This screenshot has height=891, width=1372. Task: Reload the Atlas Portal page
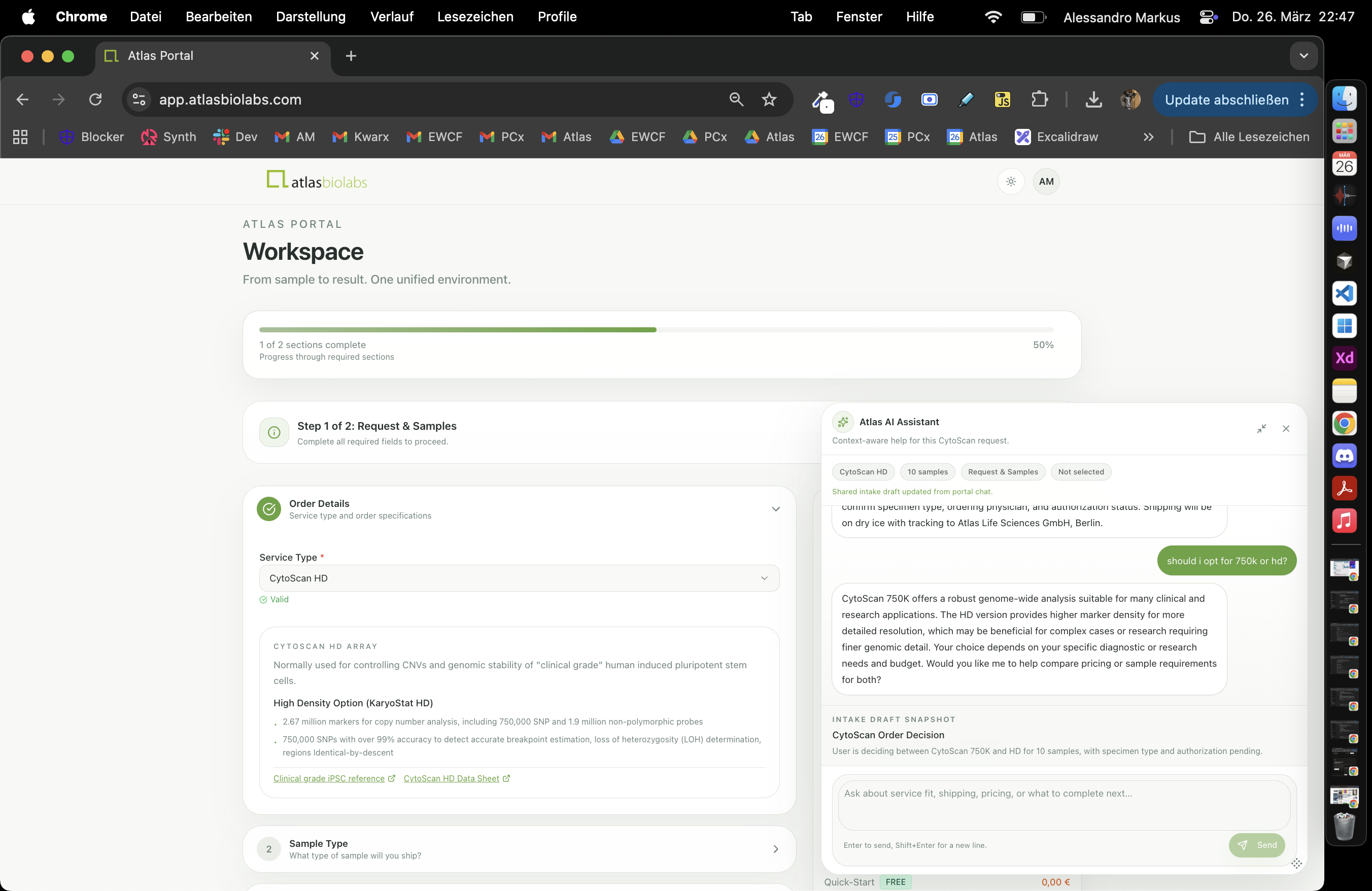pyautogui.click(x=96, y=99)
